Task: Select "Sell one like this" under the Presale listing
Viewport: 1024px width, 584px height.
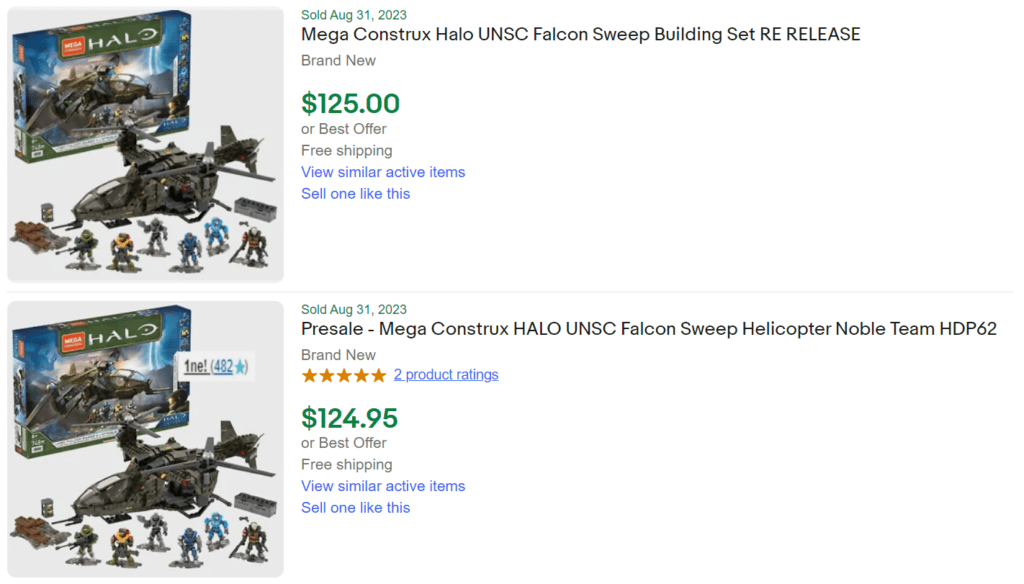Action: click(x=355, y=507)
